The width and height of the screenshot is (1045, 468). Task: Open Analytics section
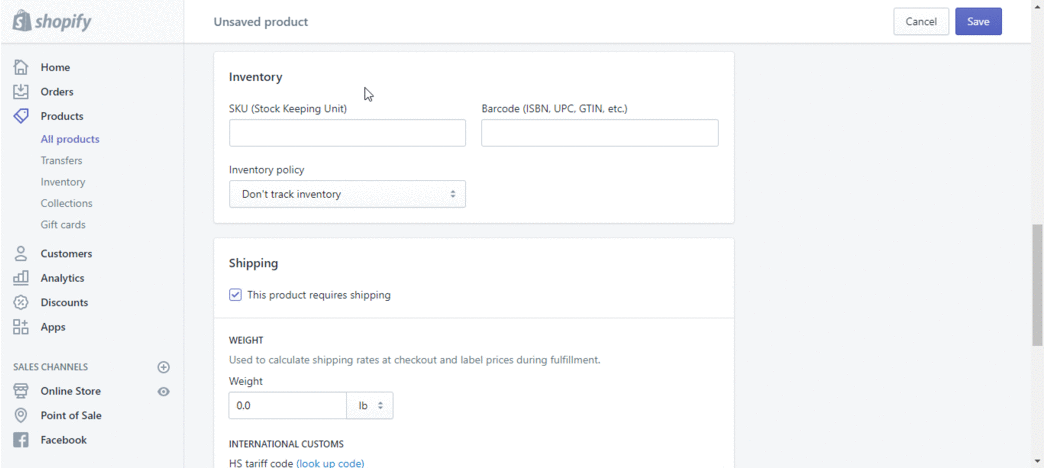click(x=62, y=278)
